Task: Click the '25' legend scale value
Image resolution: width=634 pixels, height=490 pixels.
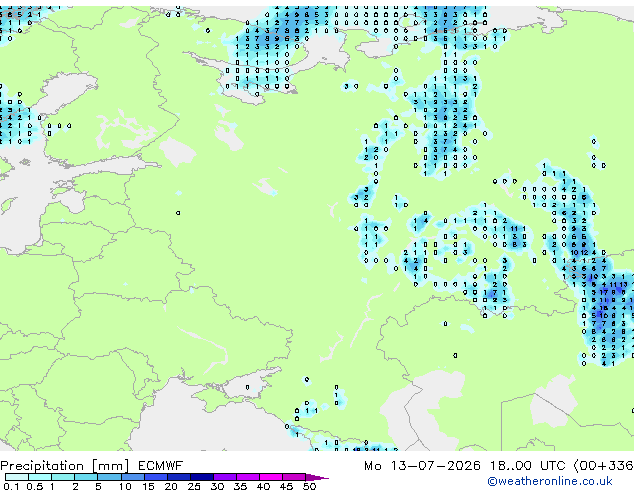Action: point(194,486)
